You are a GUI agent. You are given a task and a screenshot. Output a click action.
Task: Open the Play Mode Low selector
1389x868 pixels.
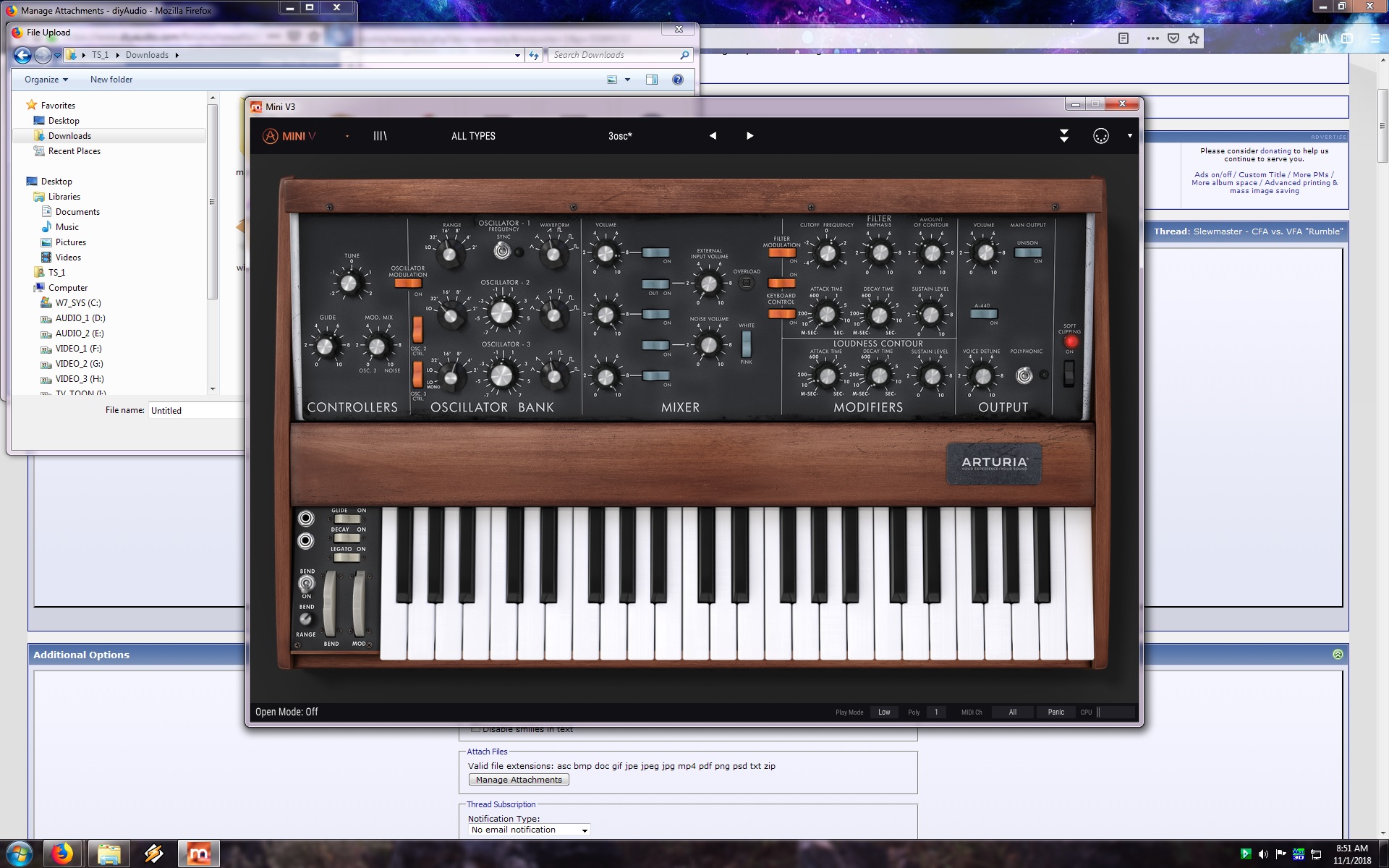[x=884, y=712]
